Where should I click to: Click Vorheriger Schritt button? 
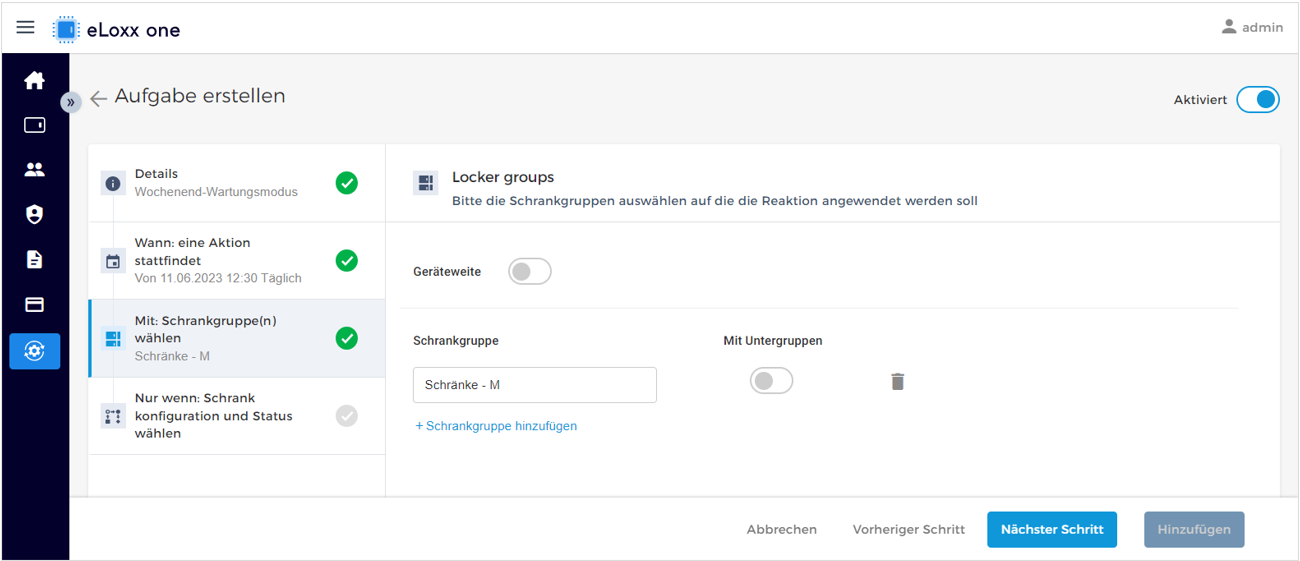tap(909, 529)
